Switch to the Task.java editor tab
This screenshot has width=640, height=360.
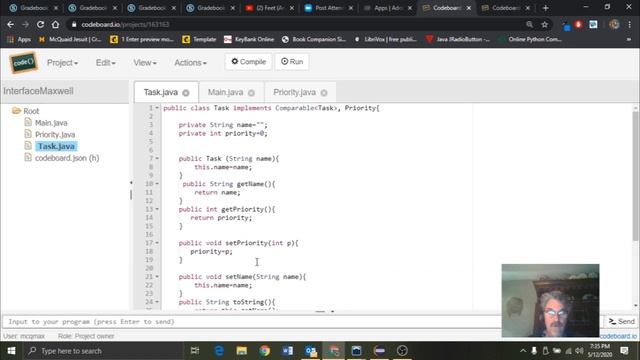(x=160, y=92)
